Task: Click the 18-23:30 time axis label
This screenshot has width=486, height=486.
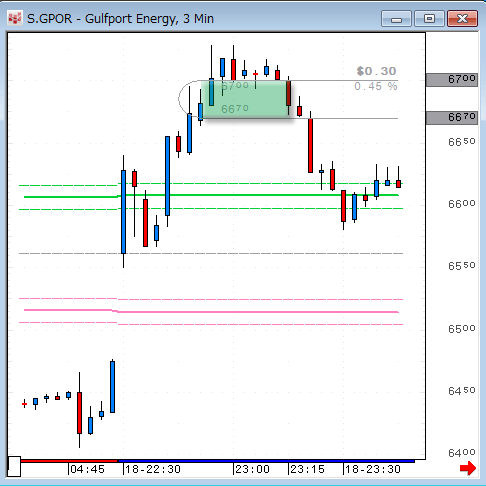Action: tap(373, 469)
